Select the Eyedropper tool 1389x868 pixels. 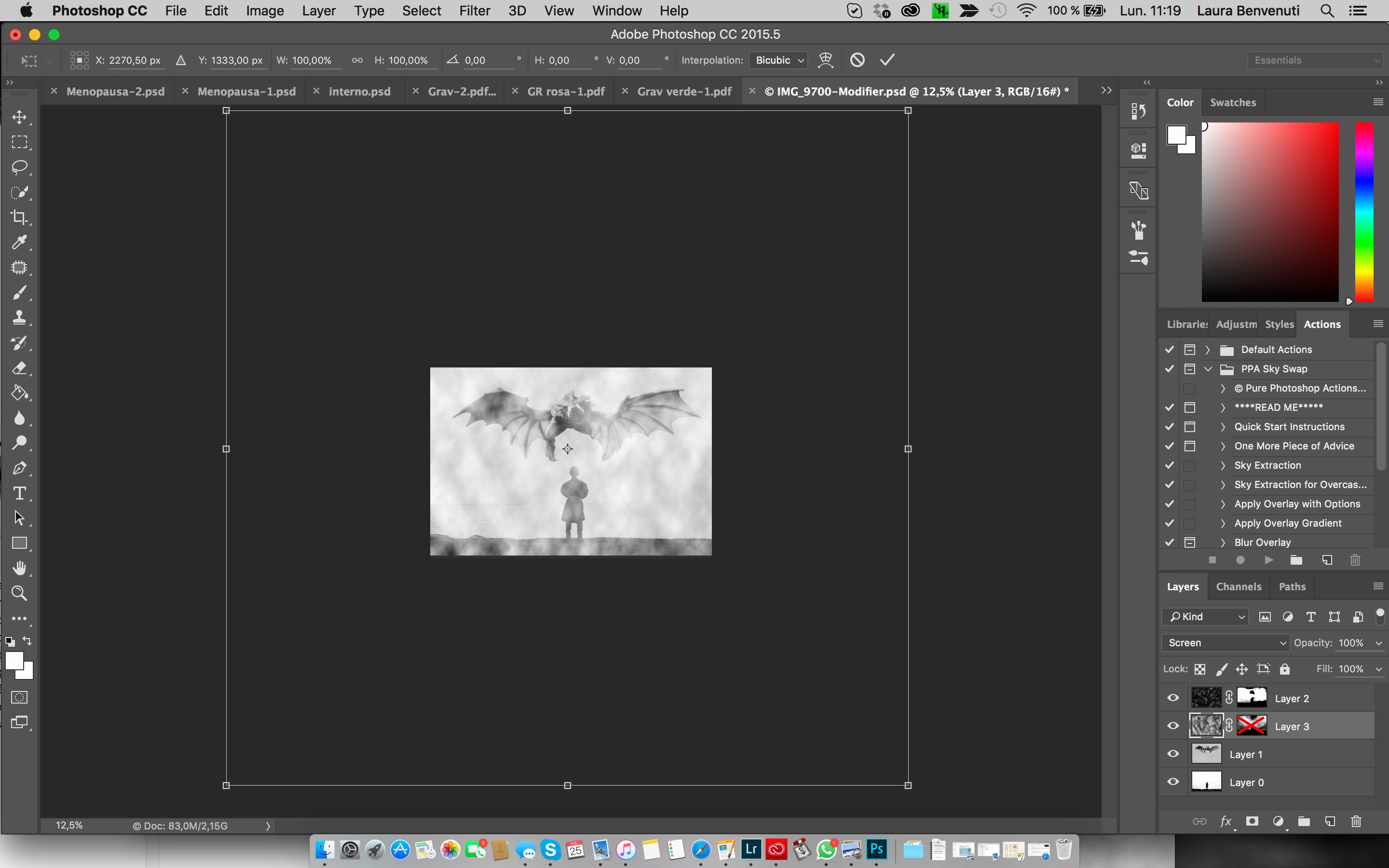coord(19,242)
